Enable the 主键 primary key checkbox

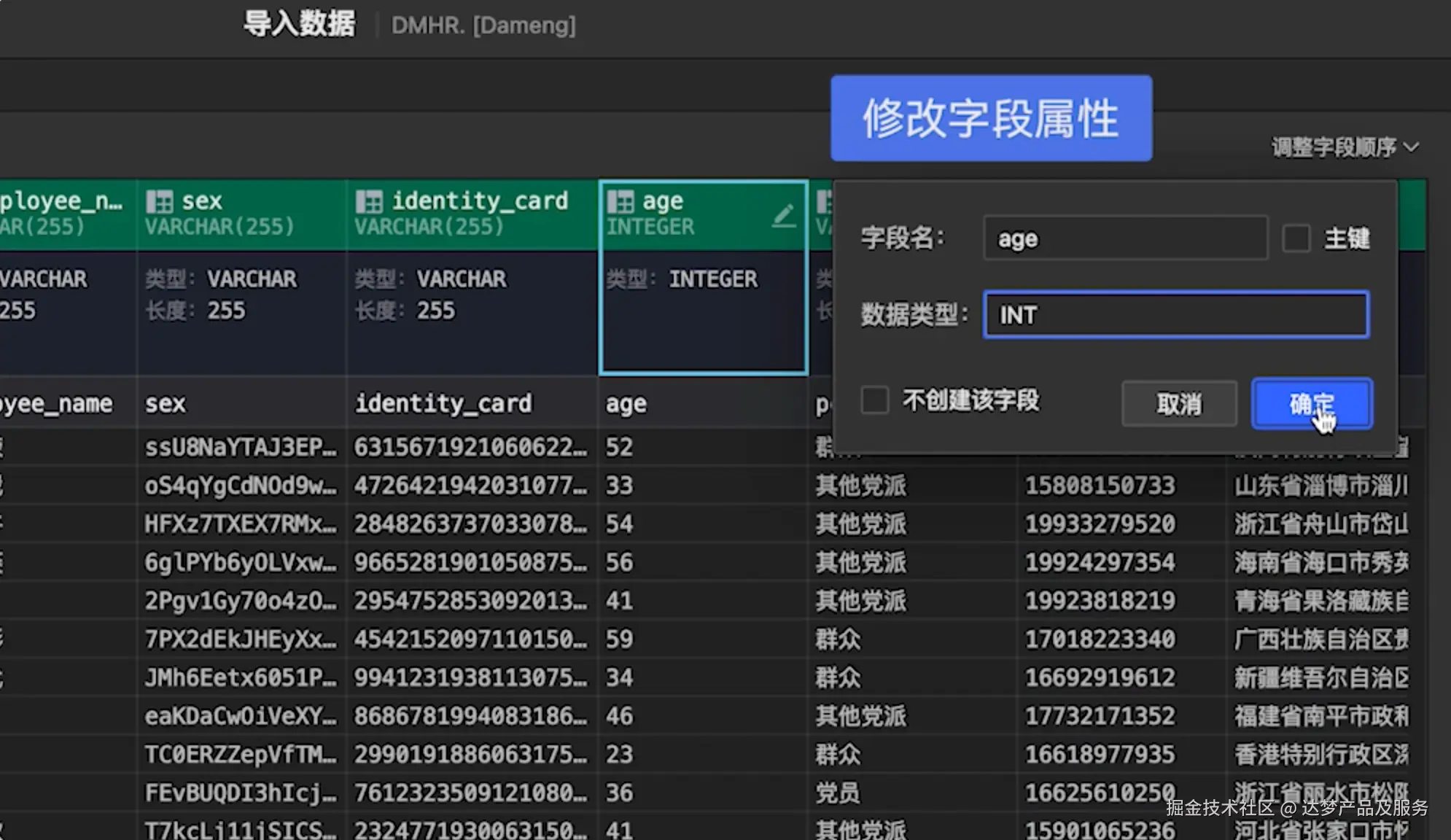(x=1297, y=238)
